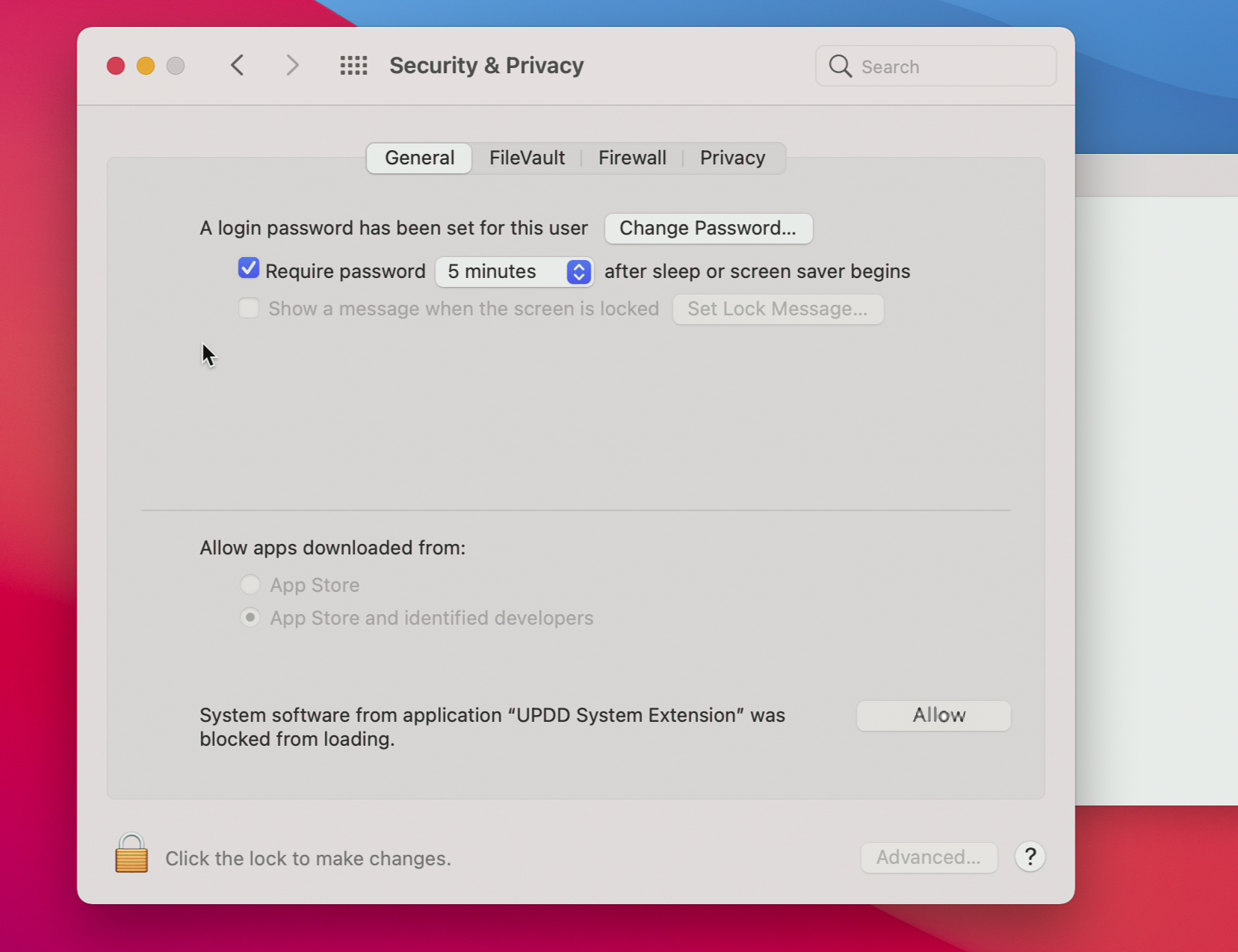Switch to the FileVault tab
This screenshot has width=1238, height=952.
tap(527, 158)
